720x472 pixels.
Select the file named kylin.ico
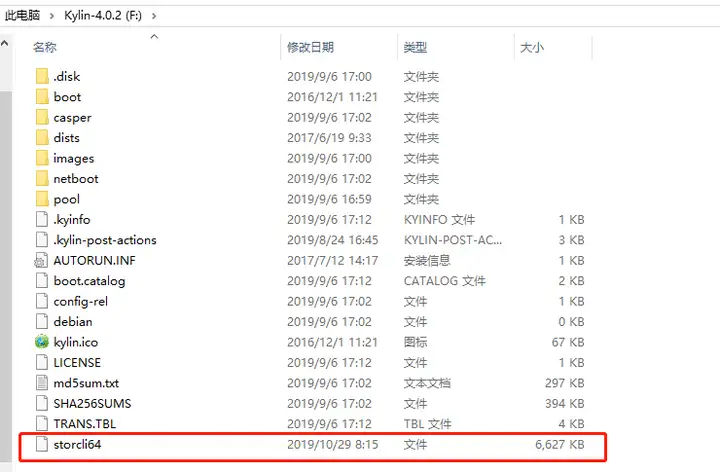pyautogui.click(x=76, y=343)
